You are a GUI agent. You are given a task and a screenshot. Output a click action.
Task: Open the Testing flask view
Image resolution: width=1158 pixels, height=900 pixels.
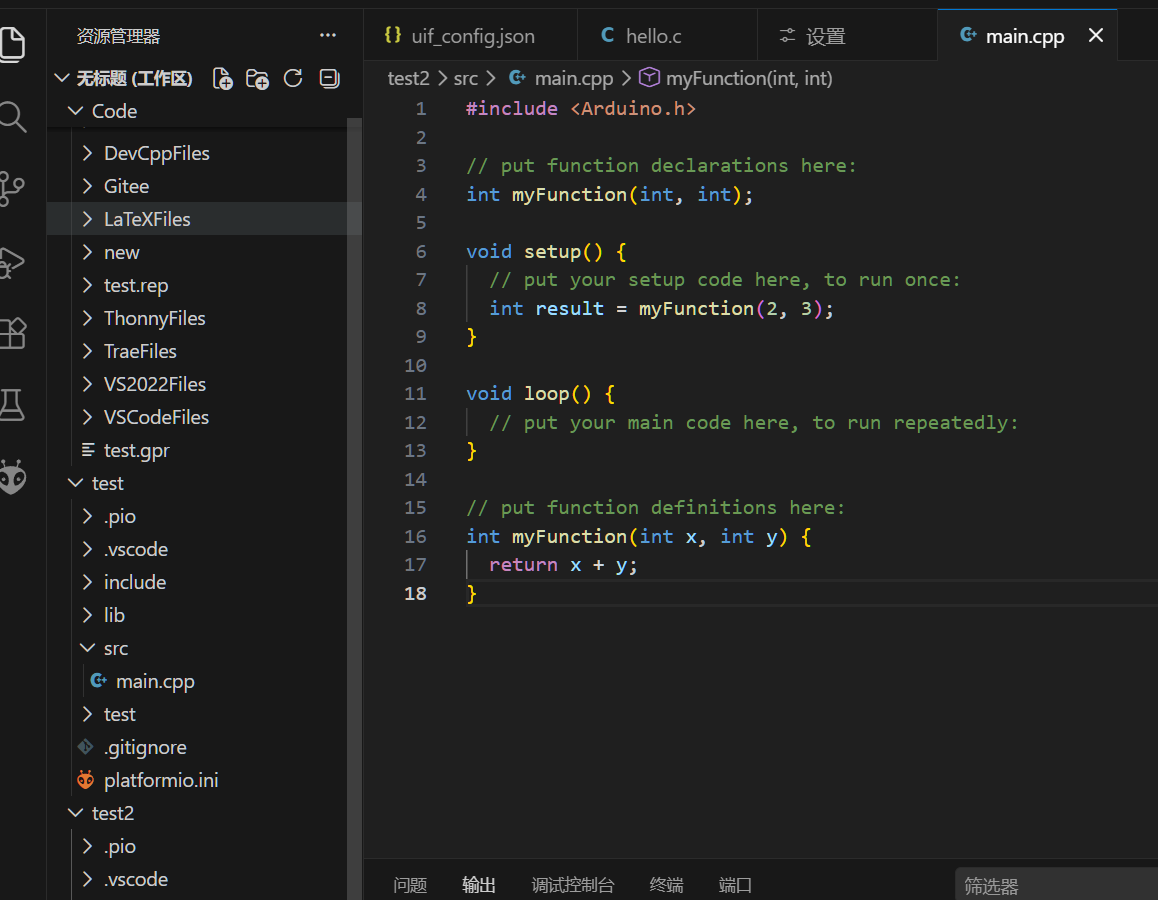point(13,405)
